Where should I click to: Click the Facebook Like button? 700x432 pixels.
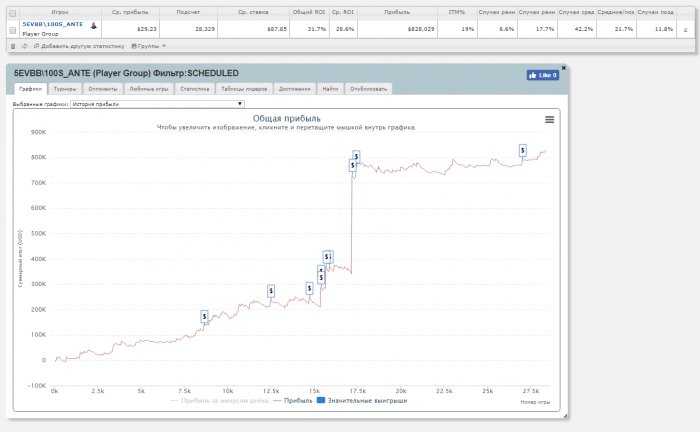click(x=542, y=75)
